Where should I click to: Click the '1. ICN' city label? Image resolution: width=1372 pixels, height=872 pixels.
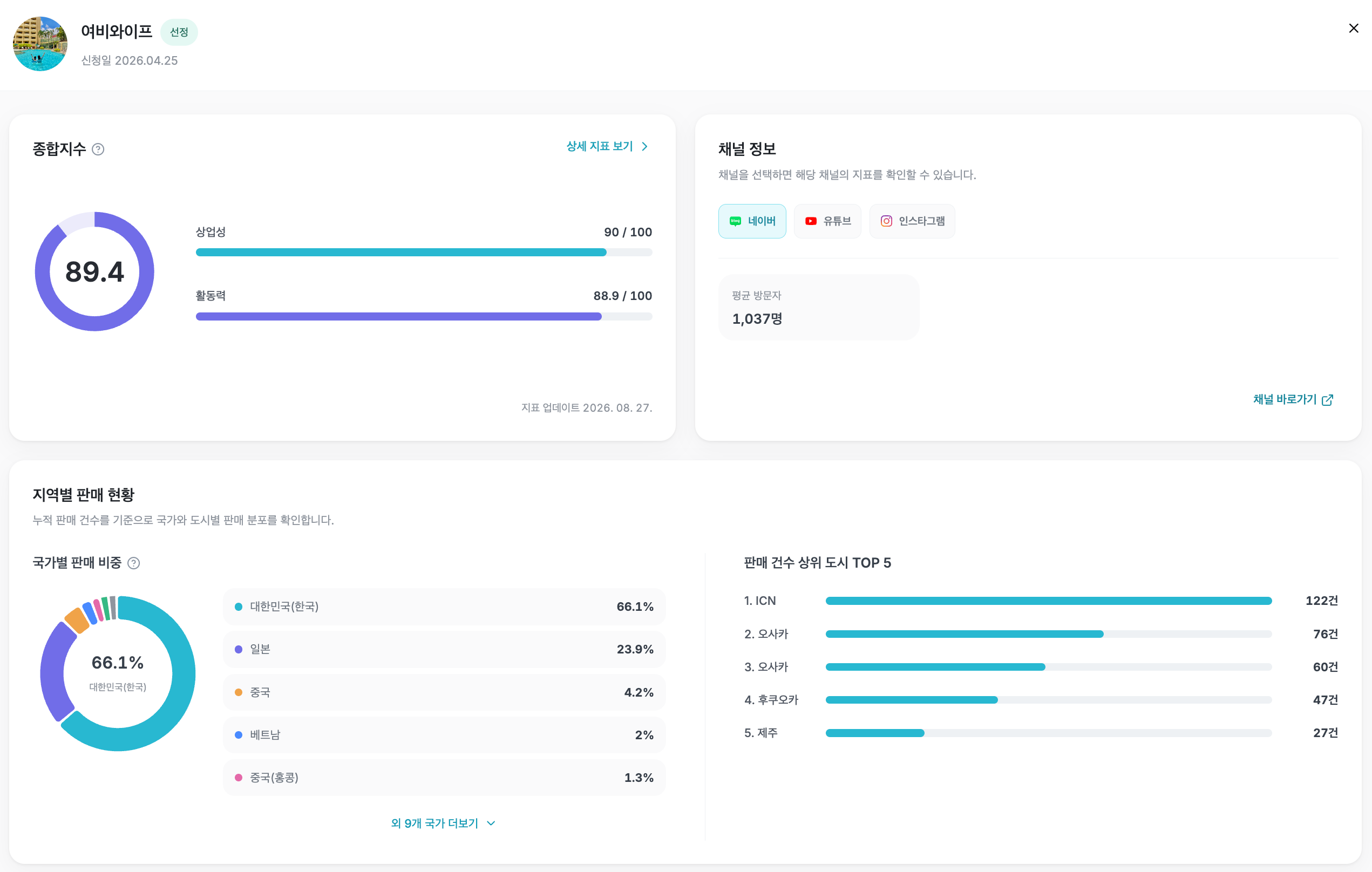[760, 601]
